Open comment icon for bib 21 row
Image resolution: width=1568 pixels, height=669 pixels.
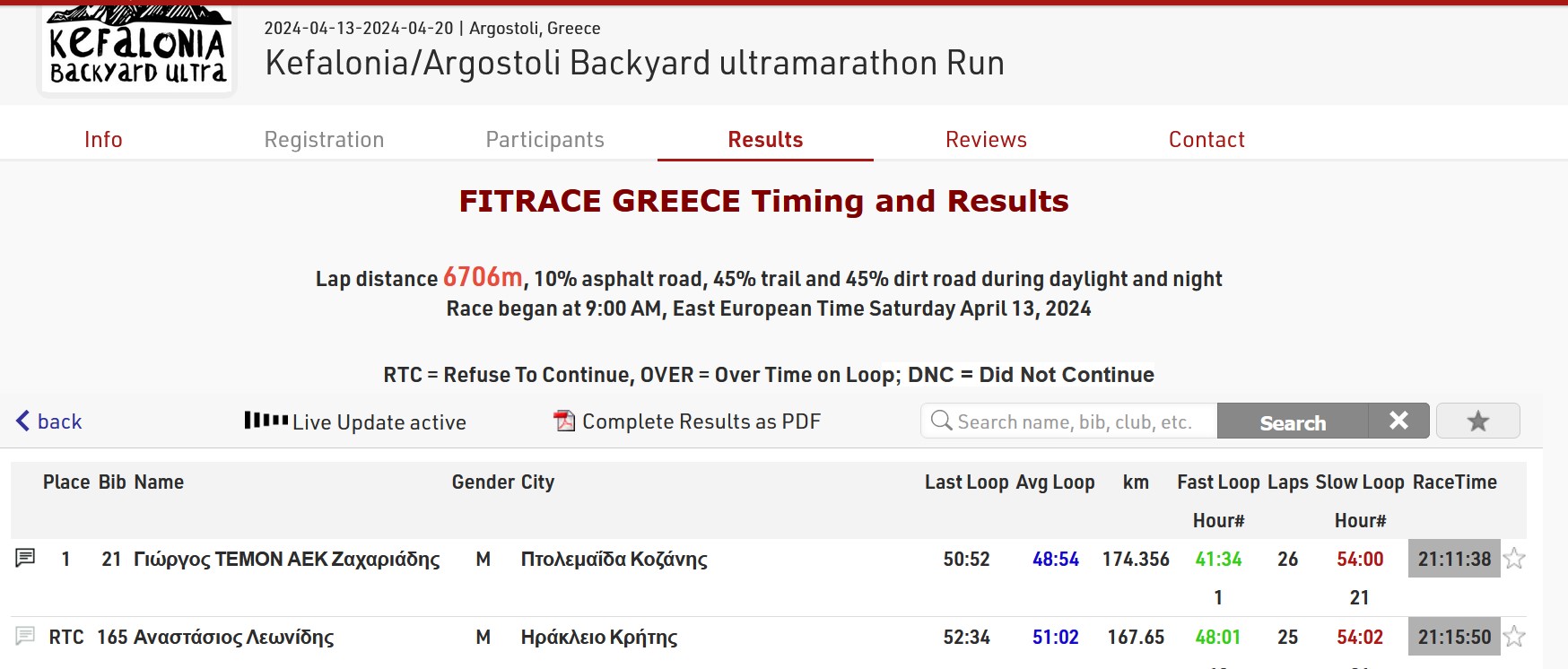click(25, 558)
